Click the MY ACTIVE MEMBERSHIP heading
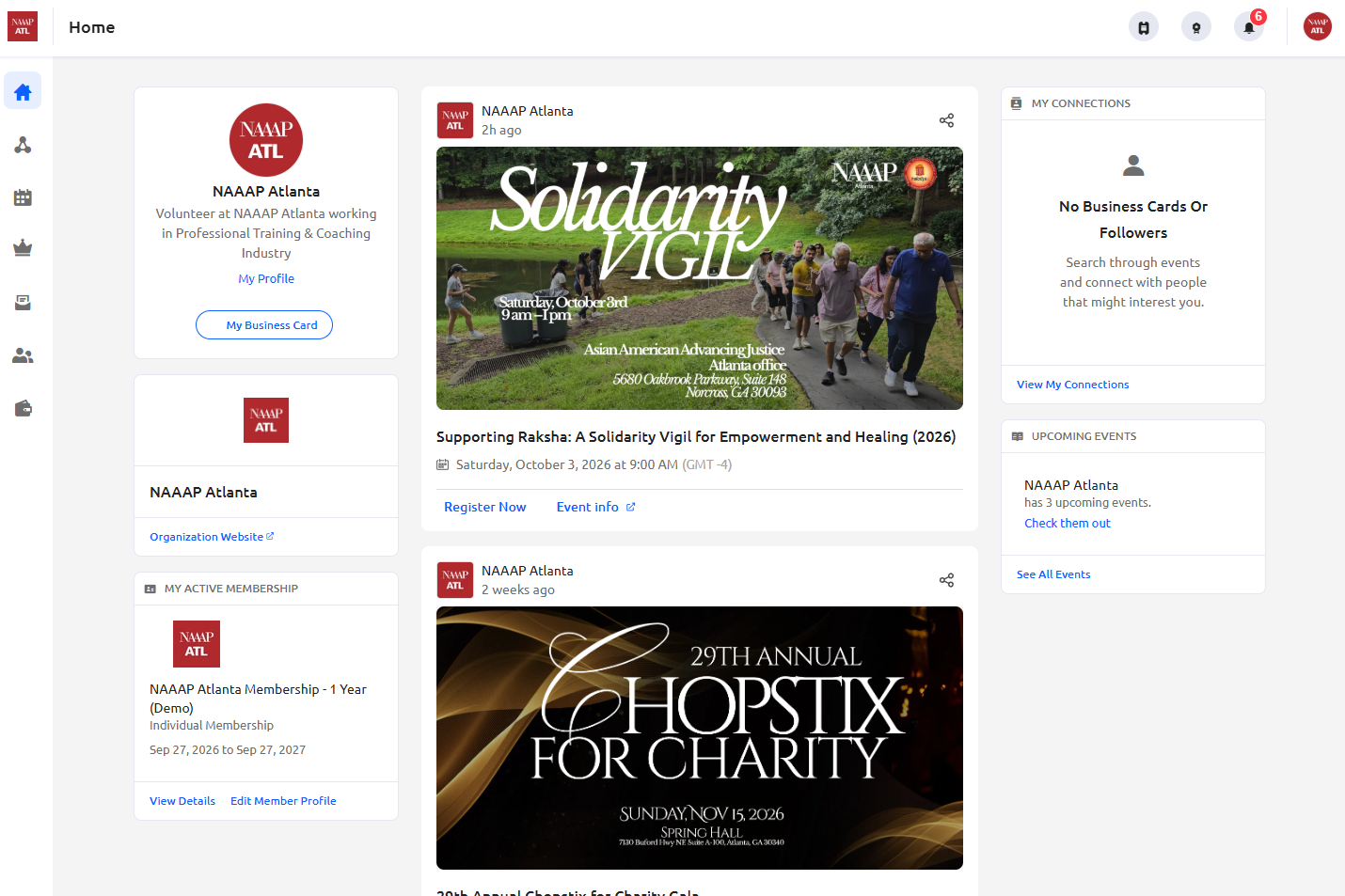 click(x=231, y=589)
